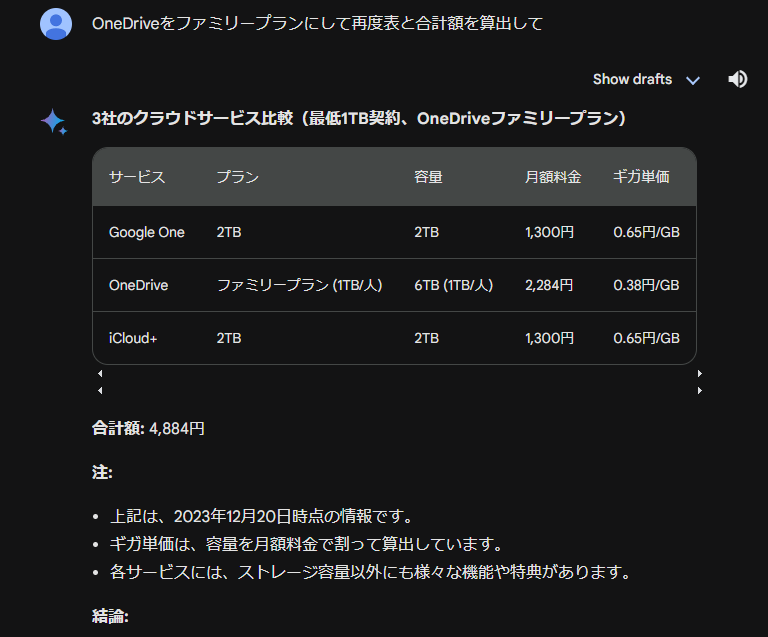The width and height of the screenshot is (768, 637).
Task: Click the 容量 column header
Action: pos(429,177)
